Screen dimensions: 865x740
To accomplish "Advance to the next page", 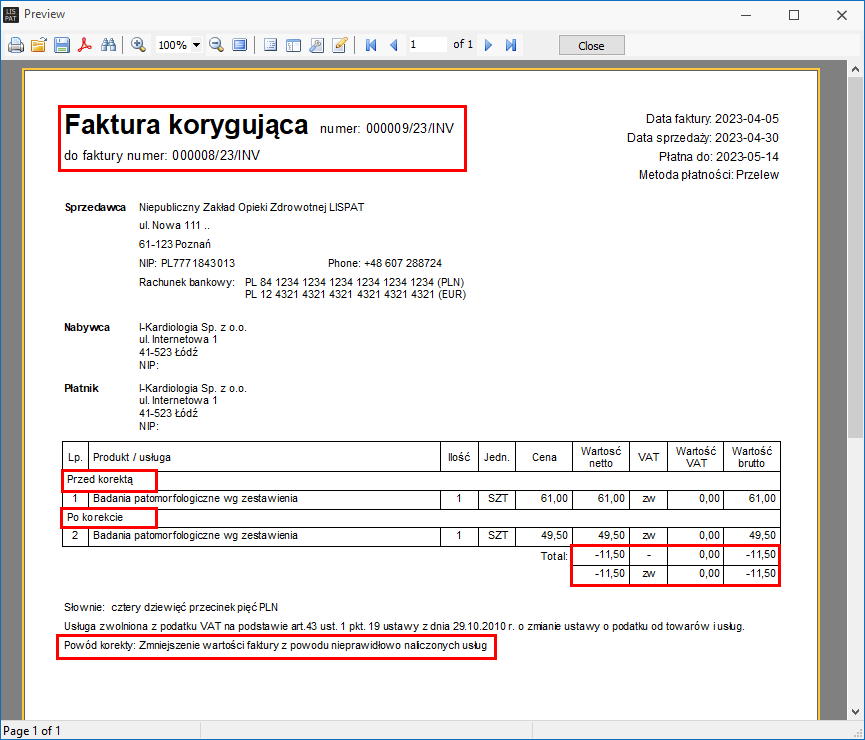I will pos(489,45).
